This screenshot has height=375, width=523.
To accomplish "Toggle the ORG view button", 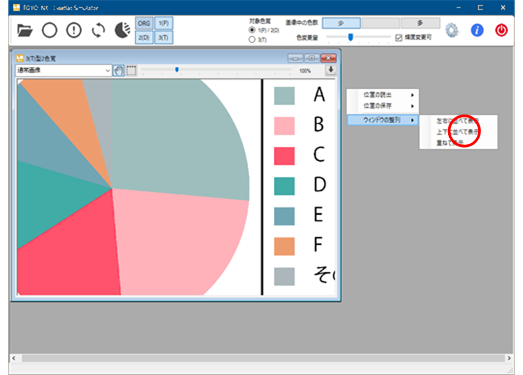I will pos(144,23).
